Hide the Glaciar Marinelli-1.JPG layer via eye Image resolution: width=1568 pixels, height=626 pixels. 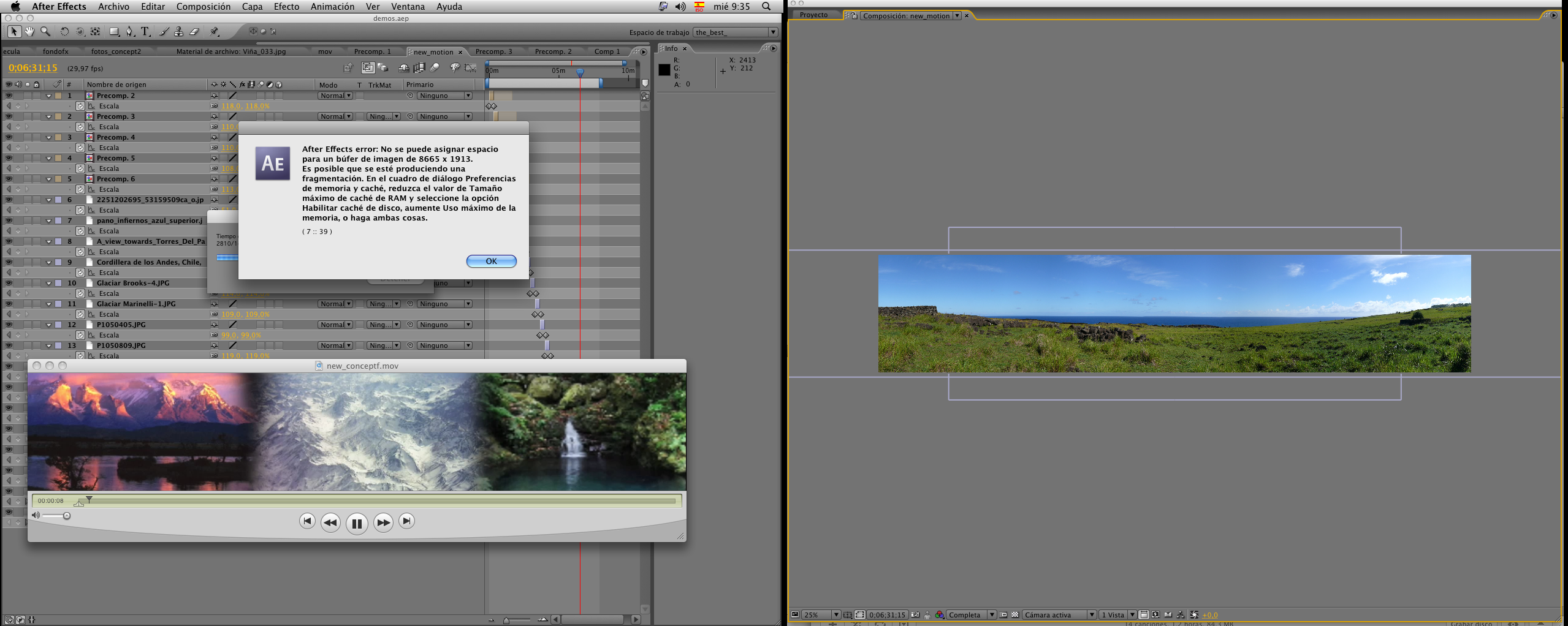9,304
